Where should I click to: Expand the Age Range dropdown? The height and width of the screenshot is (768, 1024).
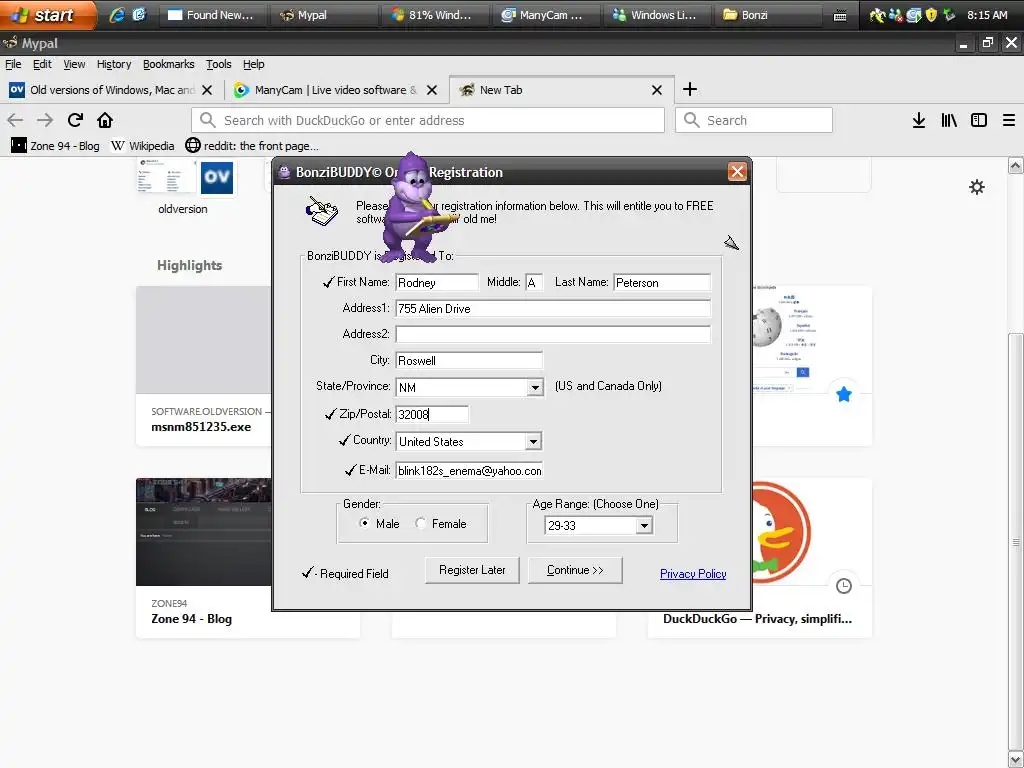(644, 525)
